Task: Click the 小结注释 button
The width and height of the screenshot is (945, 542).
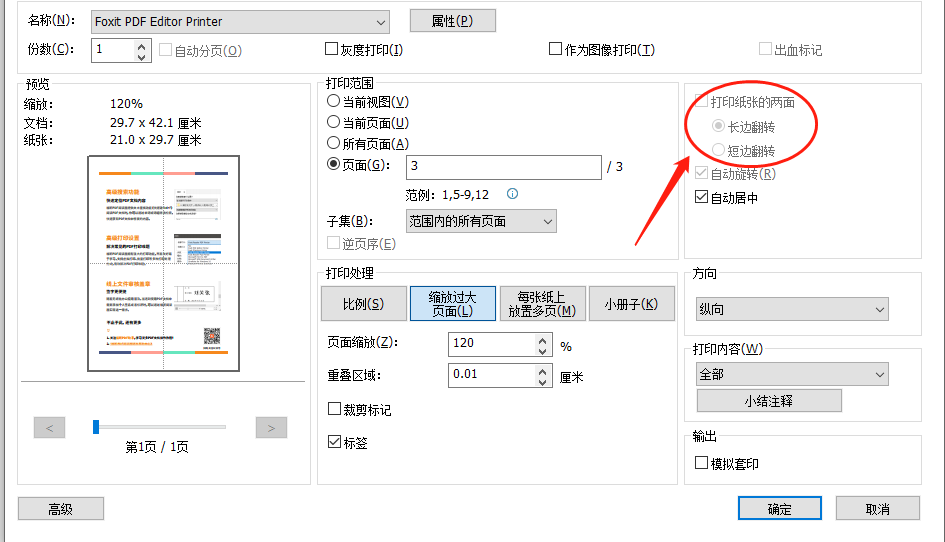Action: pyautogui.click(x=769, y=401)
